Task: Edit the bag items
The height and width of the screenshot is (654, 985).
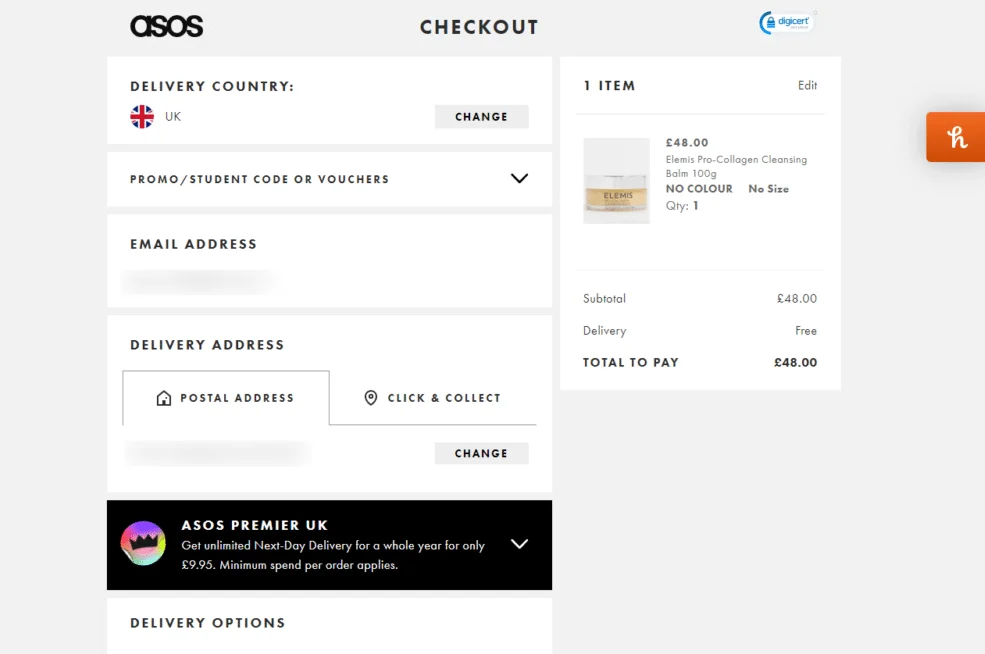Action: coord(807,86)
